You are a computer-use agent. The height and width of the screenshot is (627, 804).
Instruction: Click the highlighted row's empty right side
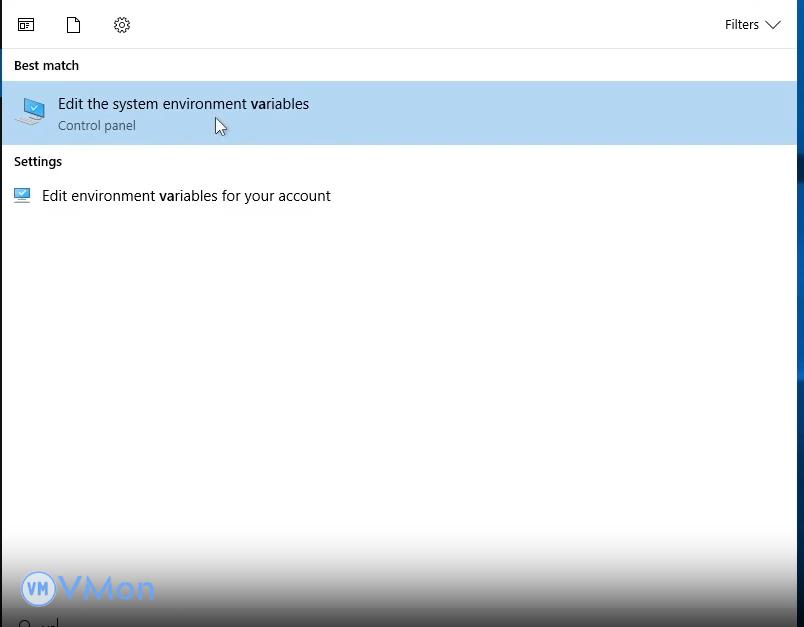(x=600, y=113)
